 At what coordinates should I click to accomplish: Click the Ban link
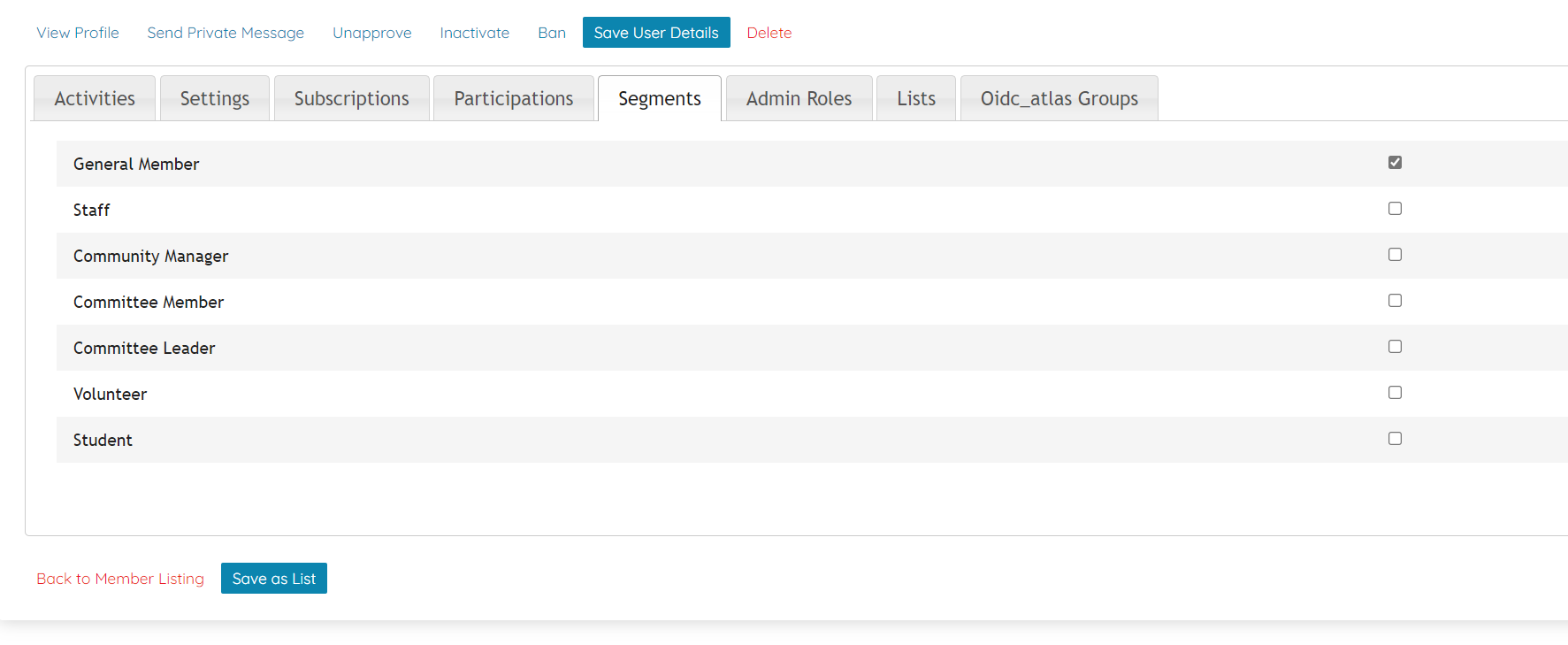click(x=552, y=33)
